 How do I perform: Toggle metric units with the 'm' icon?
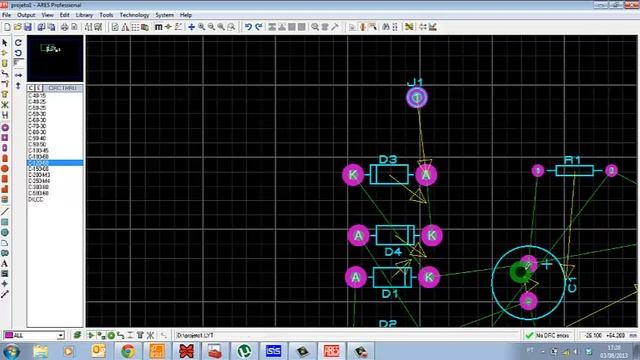click(x=158, y=27)
